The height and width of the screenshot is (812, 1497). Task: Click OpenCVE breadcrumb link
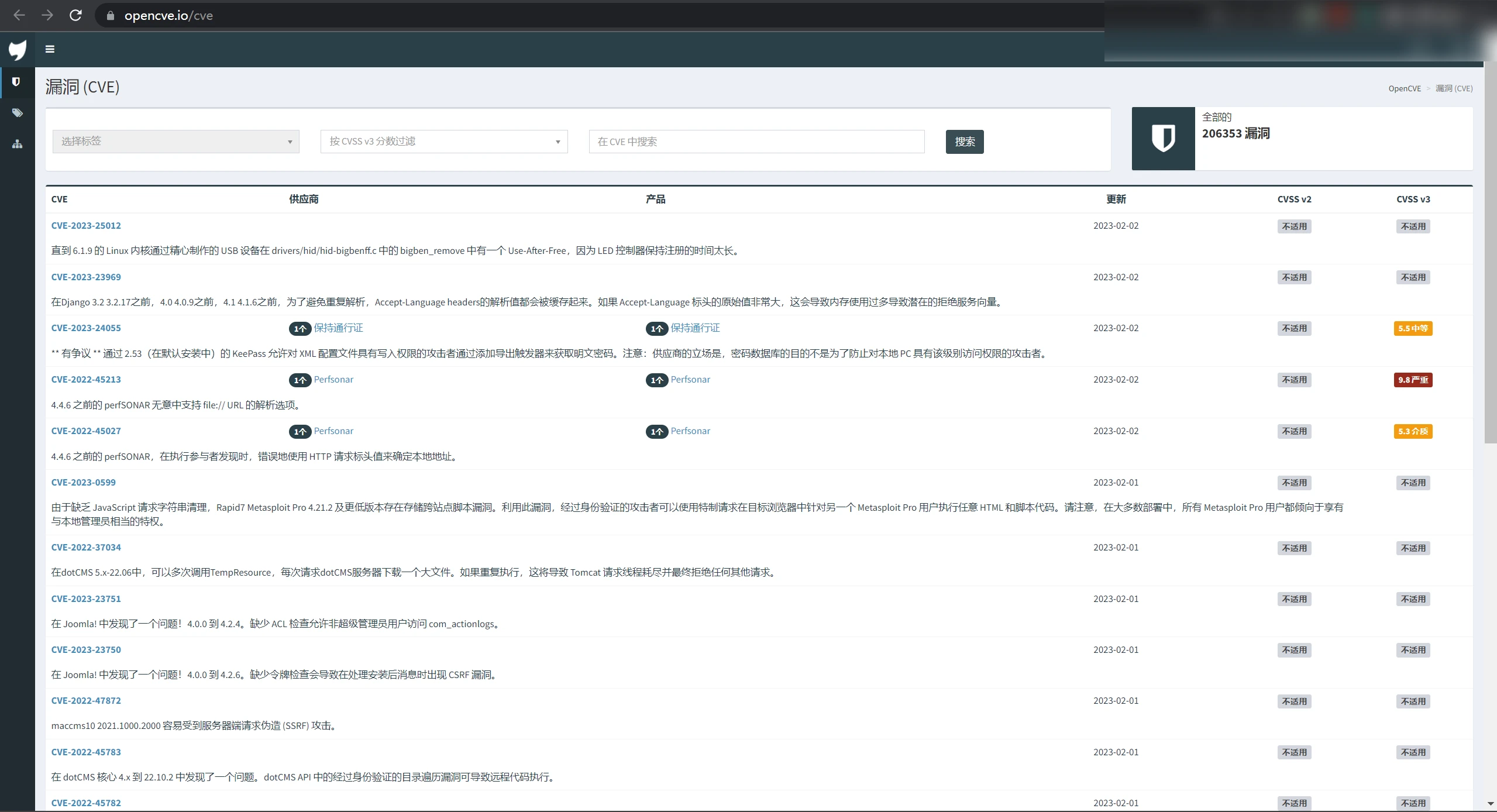point(1404,88)
